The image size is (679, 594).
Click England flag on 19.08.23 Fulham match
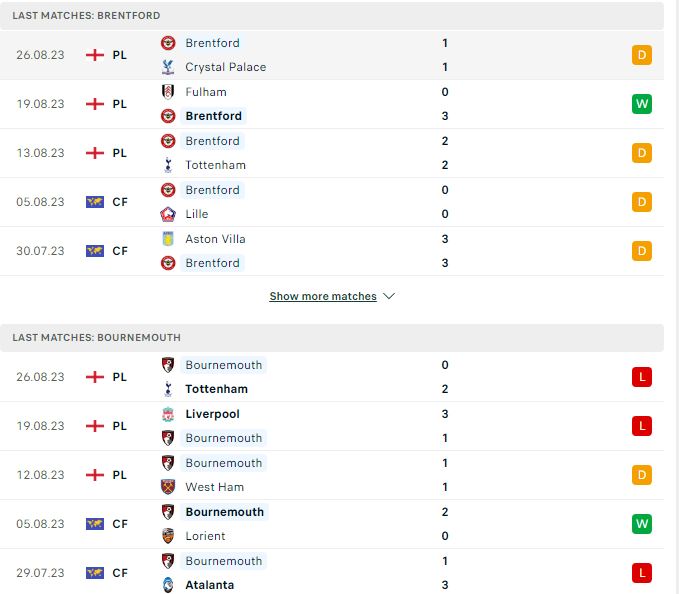coord(95,104)
